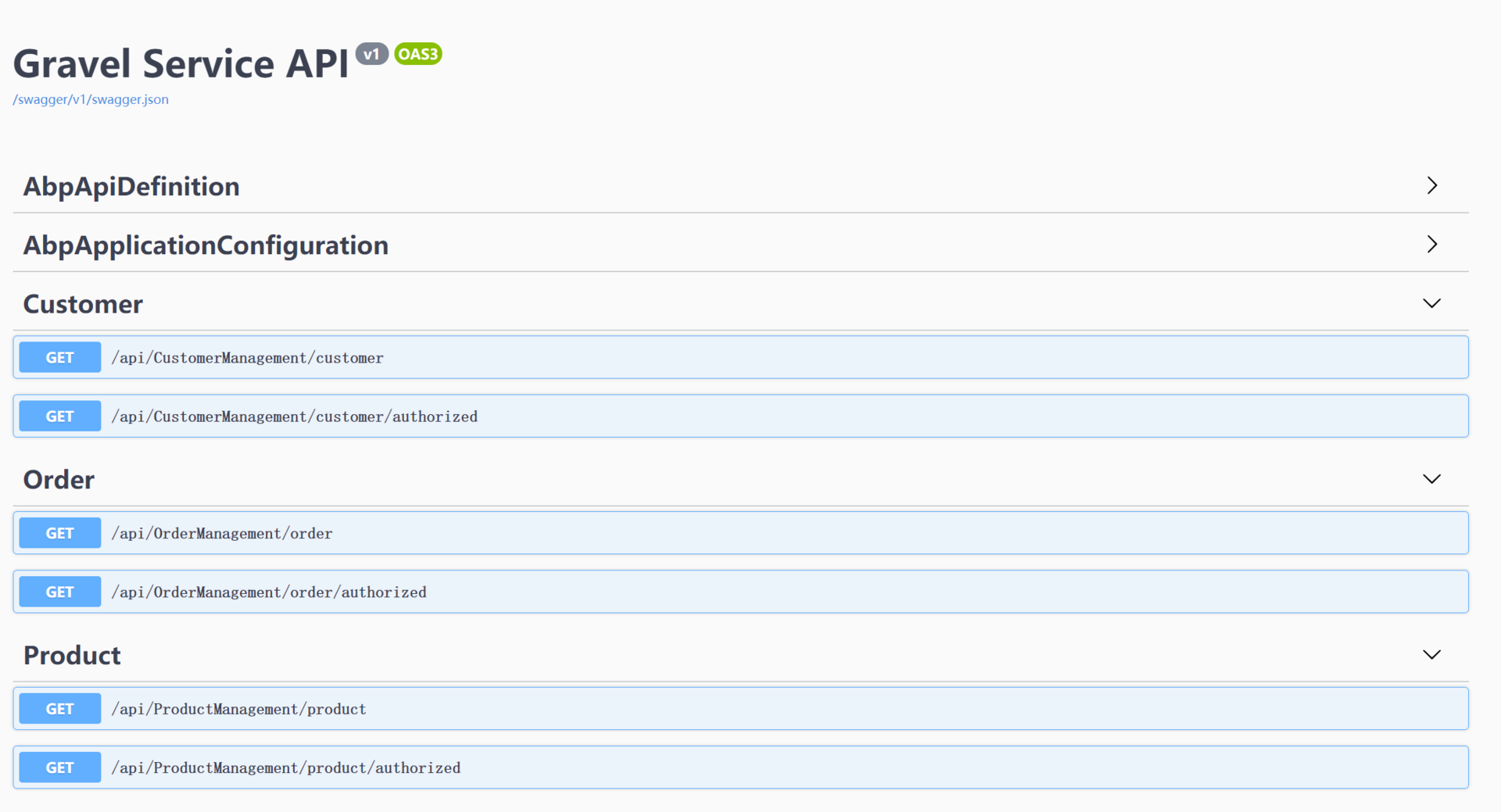Click GET button for /api/ProductManagement/product
1501x812 pixels.
click(x=60, y=709)
